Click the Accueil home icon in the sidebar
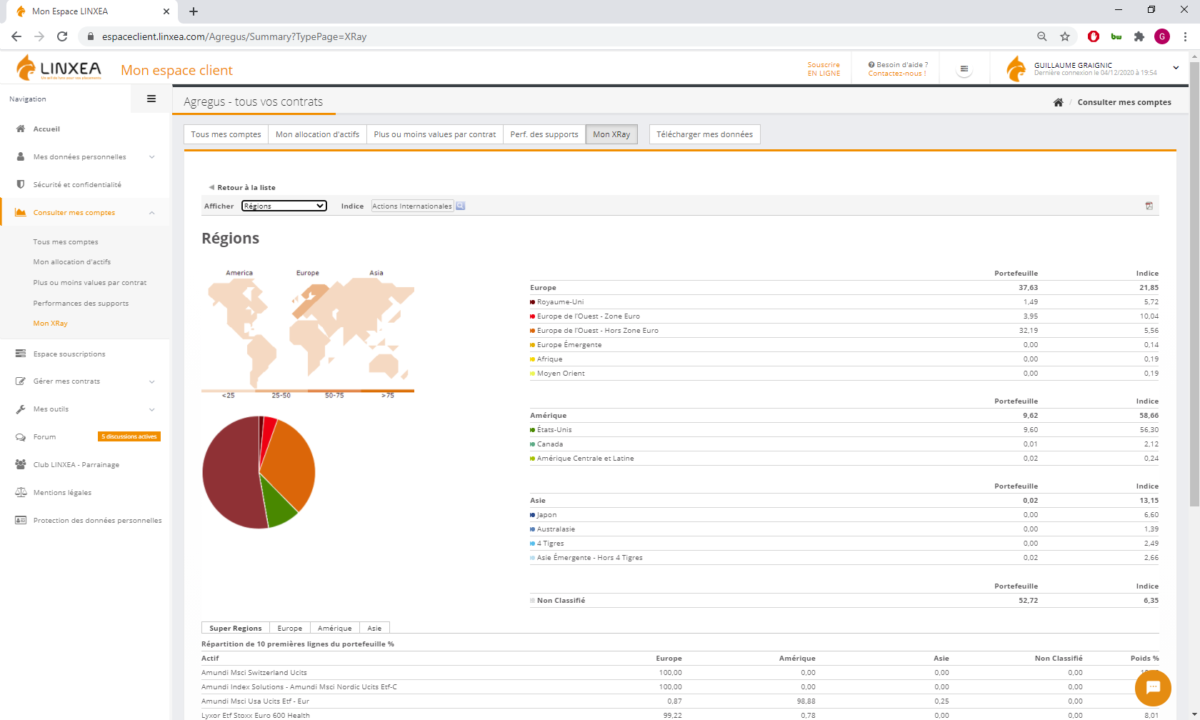This screenshot has height=720, width=1200. coord(21,129)
